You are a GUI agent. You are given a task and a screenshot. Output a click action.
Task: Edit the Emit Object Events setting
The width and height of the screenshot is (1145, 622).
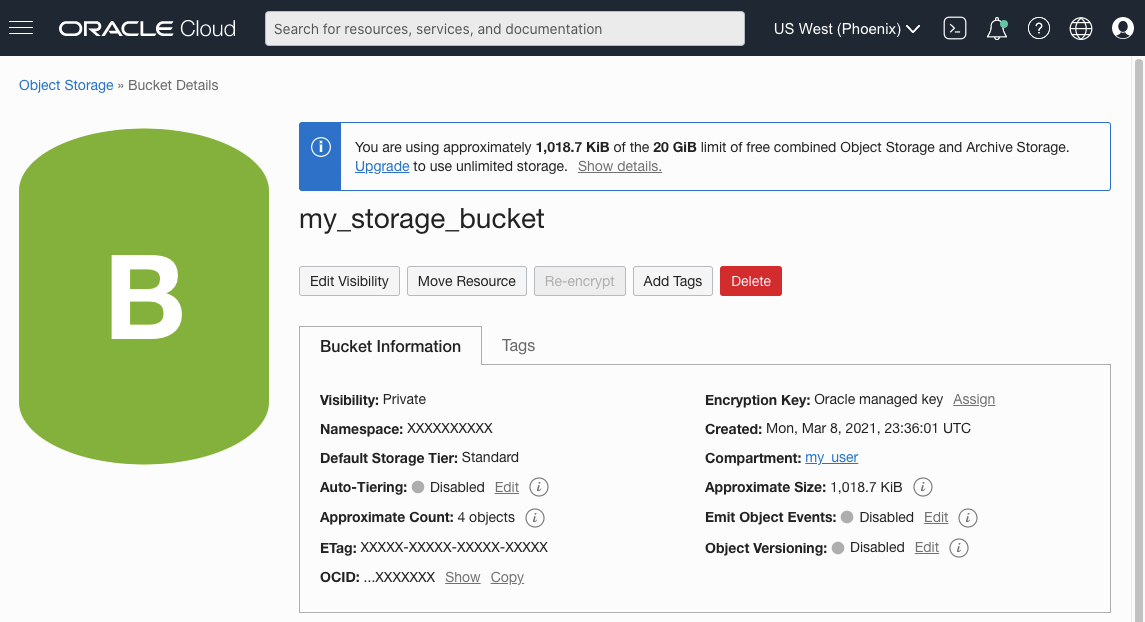point(936,518)
